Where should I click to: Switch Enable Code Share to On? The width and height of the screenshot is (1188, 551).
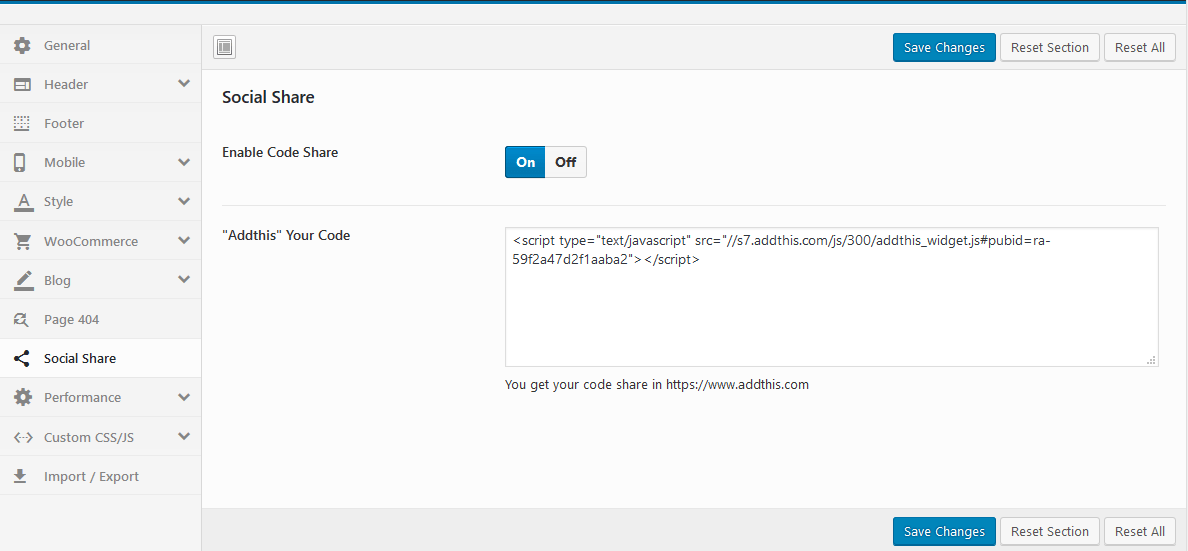click(525, 162)
